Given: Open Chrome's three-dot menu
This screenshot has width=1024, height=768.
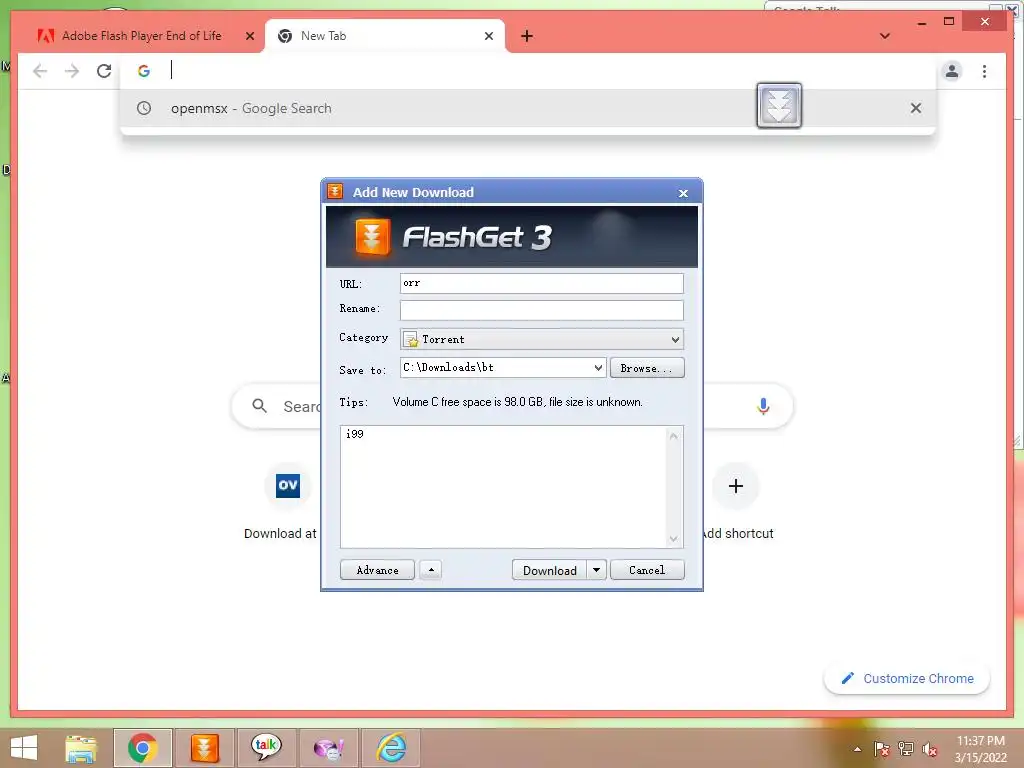Looking at the screenshot, I should [984, 71].
